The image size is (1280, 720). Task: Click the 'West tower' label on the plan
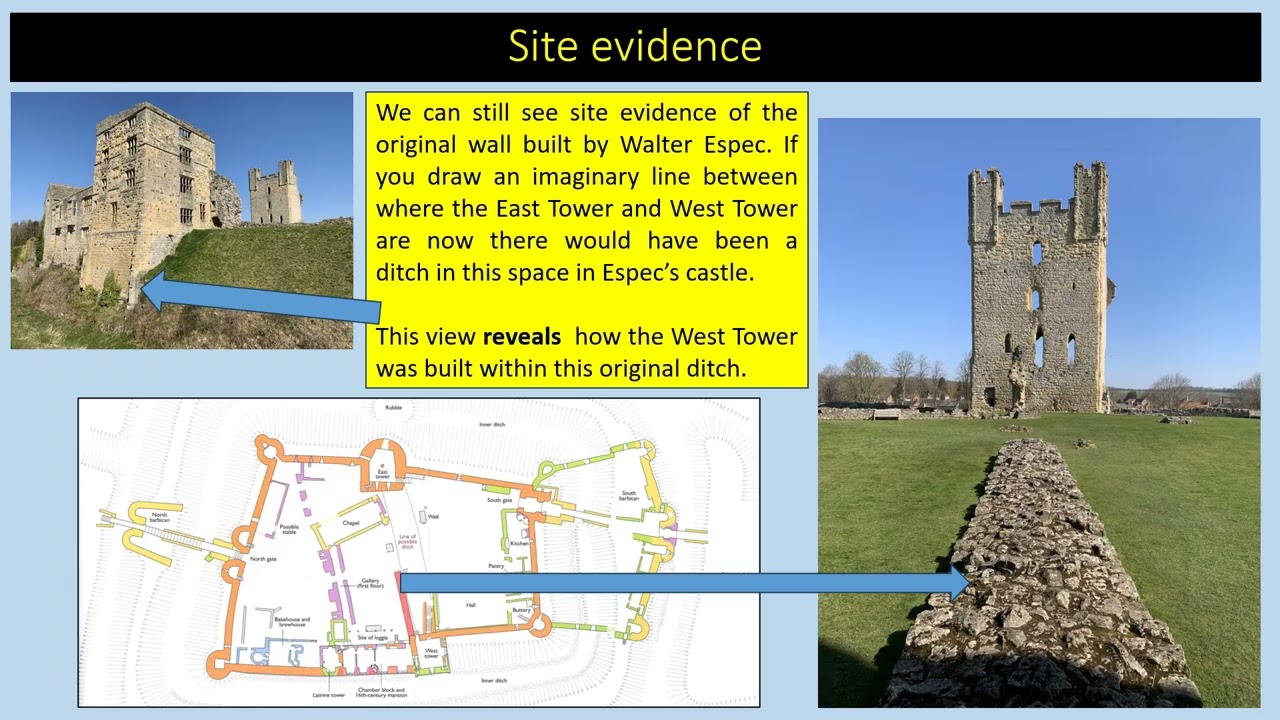click(x=432, y=653)
